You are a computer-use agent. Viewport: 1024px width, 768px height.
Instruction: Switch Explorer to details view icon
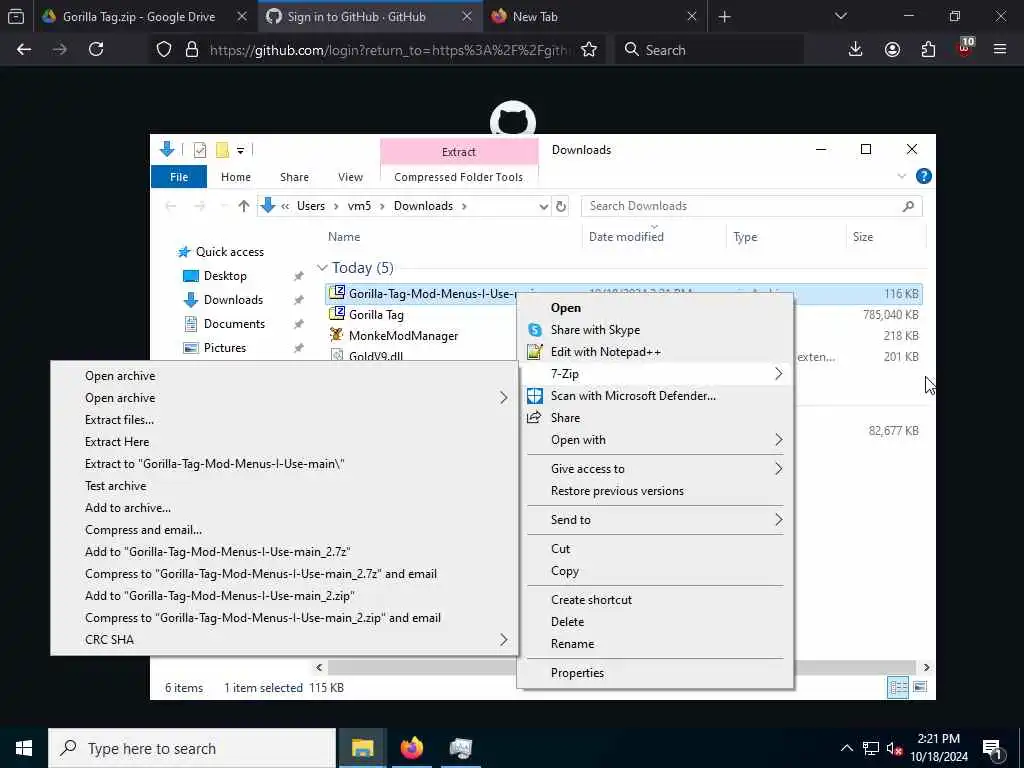(898, 687)
